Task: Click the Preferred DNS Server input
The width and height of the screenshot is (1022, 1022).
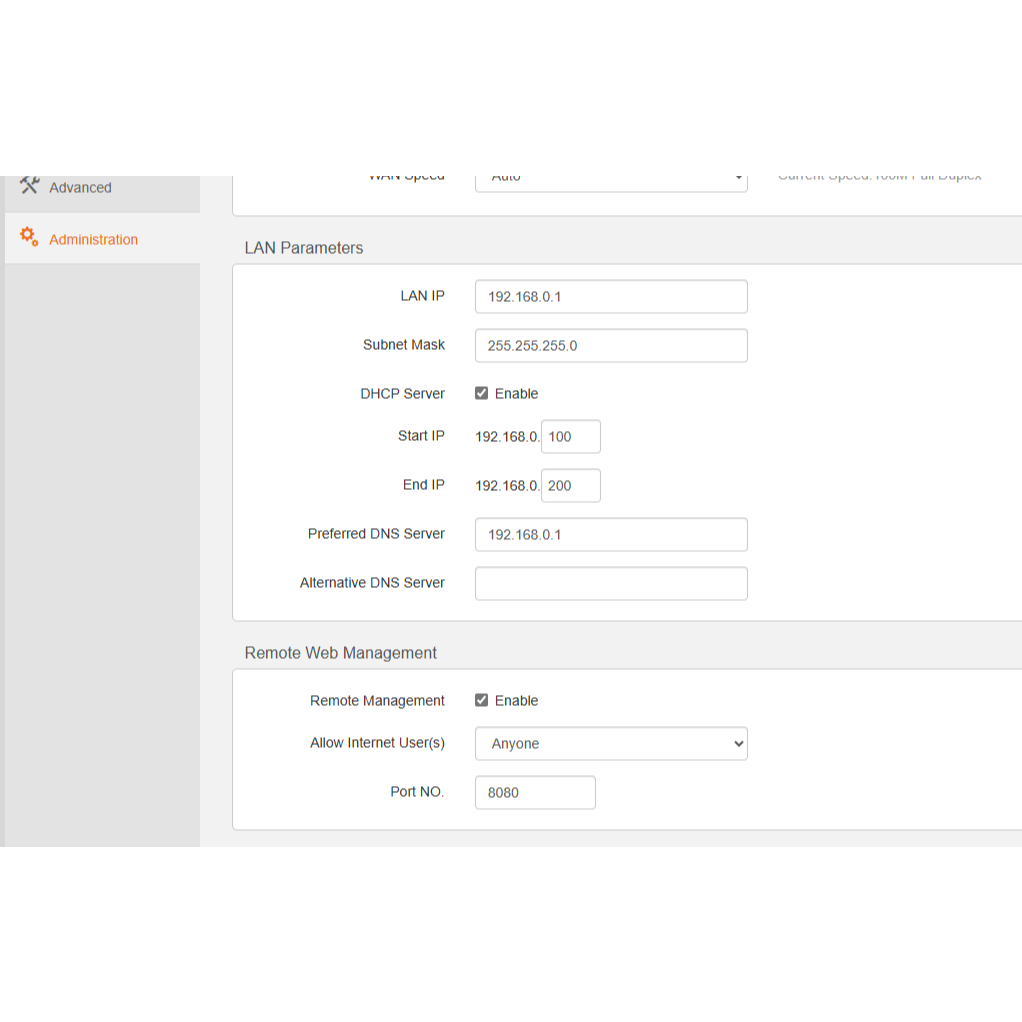Action: click(x=610, y=535)
